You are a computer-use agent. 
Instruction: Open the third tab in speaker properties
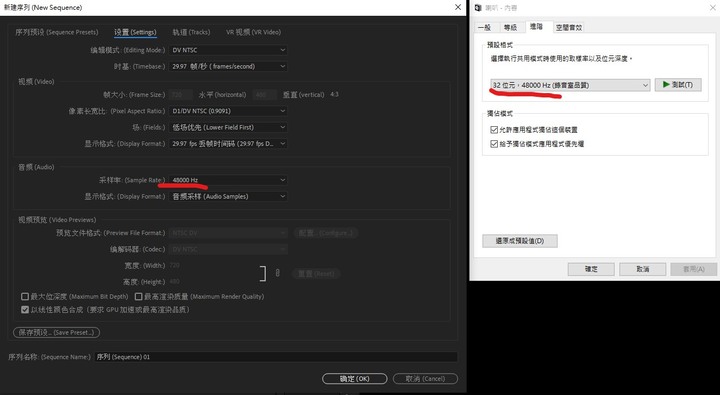click(536, 27)
